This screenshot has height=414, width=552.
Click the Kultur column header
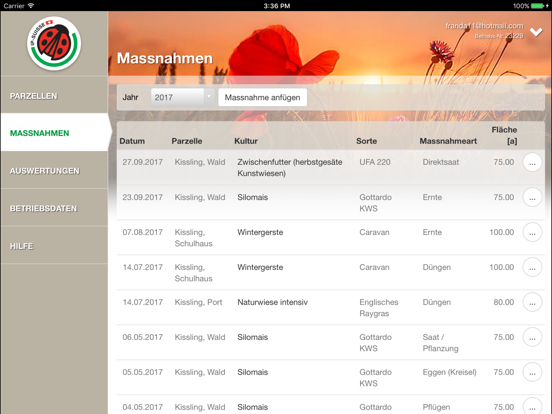point(246,141)
